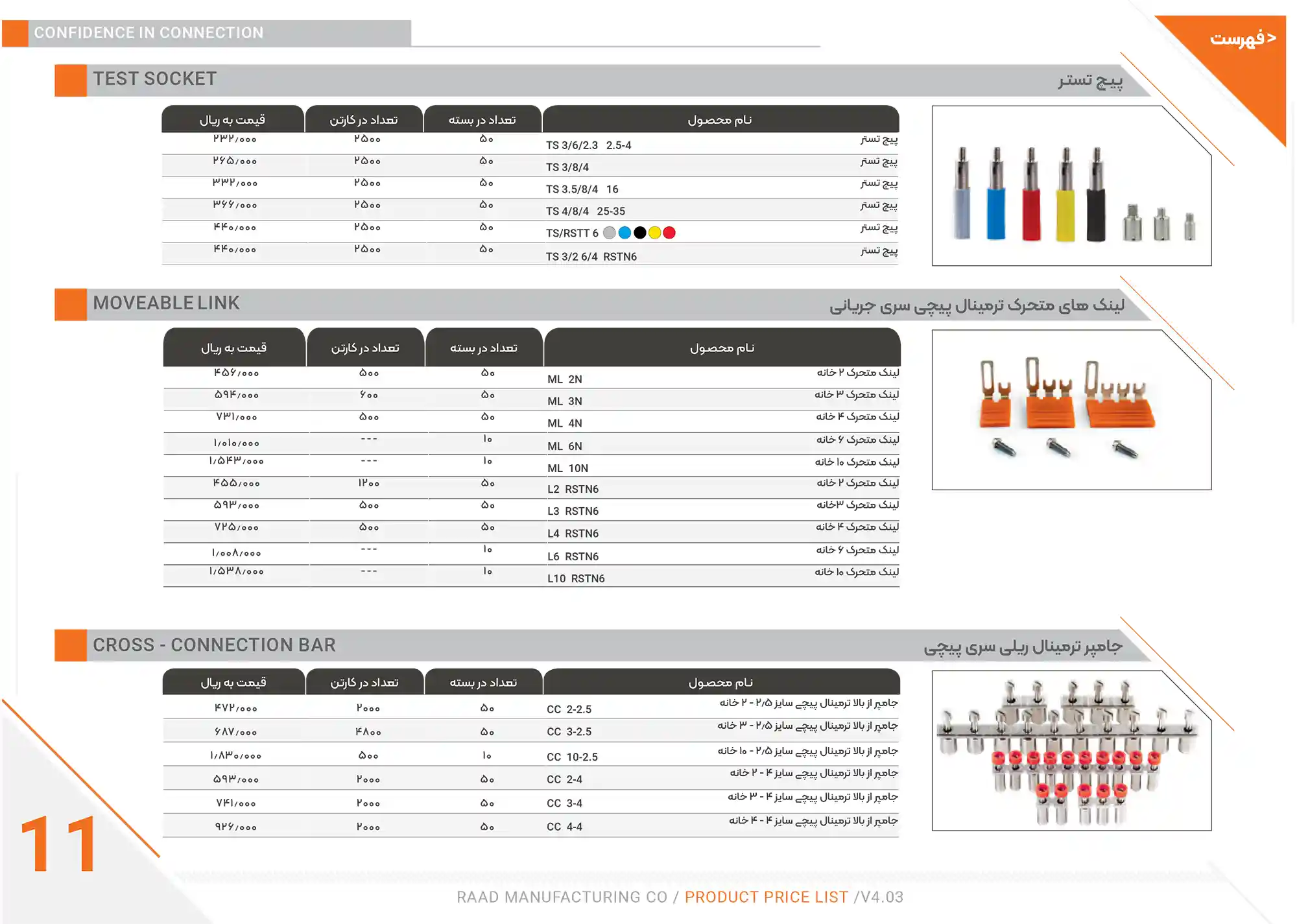Click the TEST SOCKET section heading

pyautogui.click(x=154, y=79)
